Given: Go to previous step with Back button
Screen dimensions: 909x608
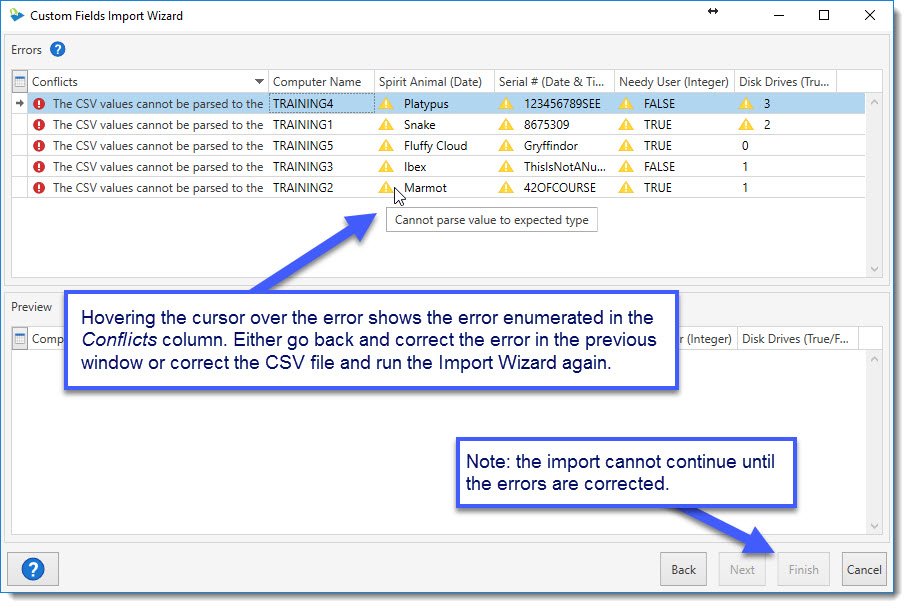Looking at the screenshot, I should [x=683, y=570].
